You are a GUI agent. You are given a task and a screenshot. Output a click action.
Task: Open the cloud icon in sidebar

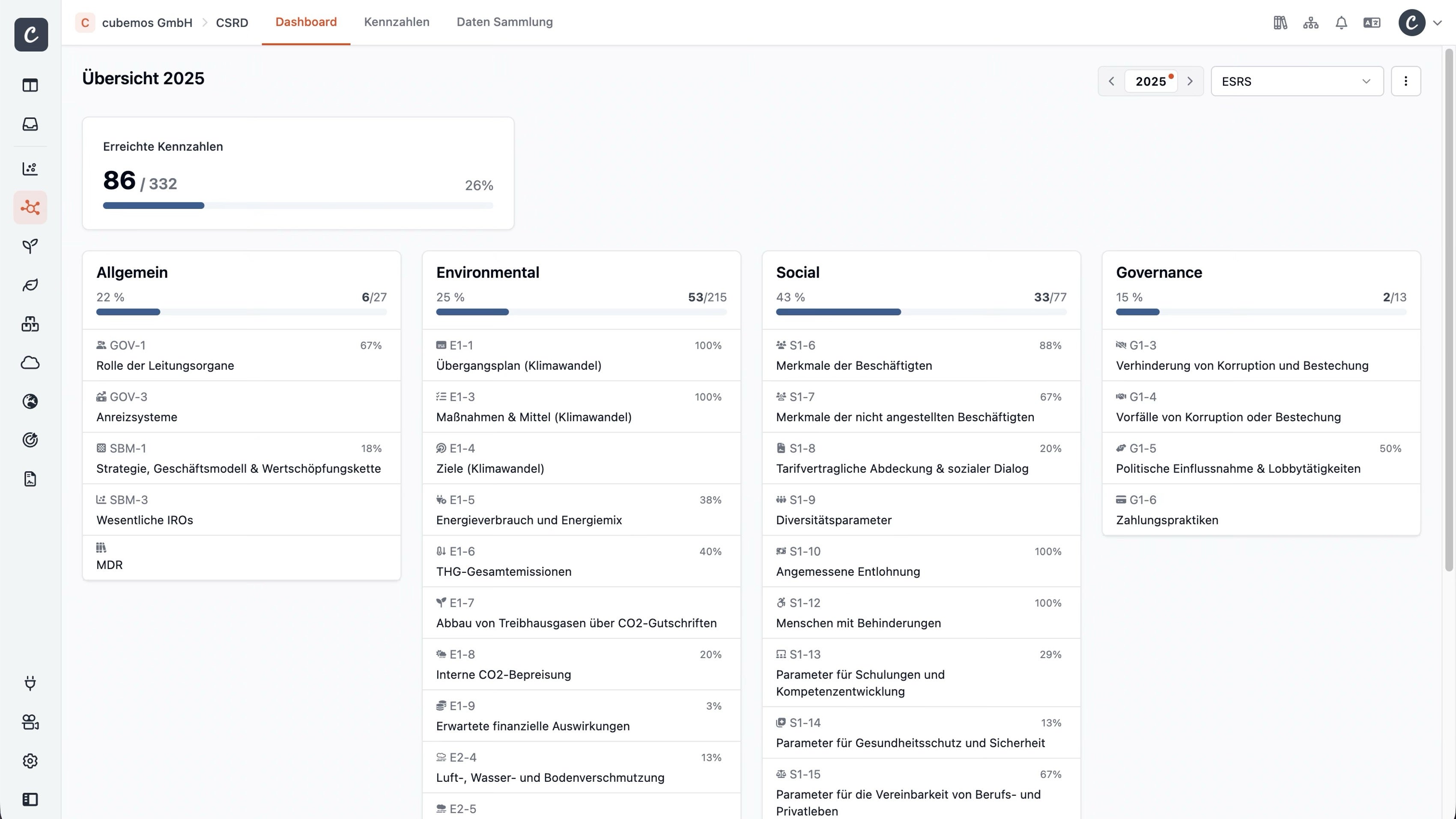click(30, 362)
